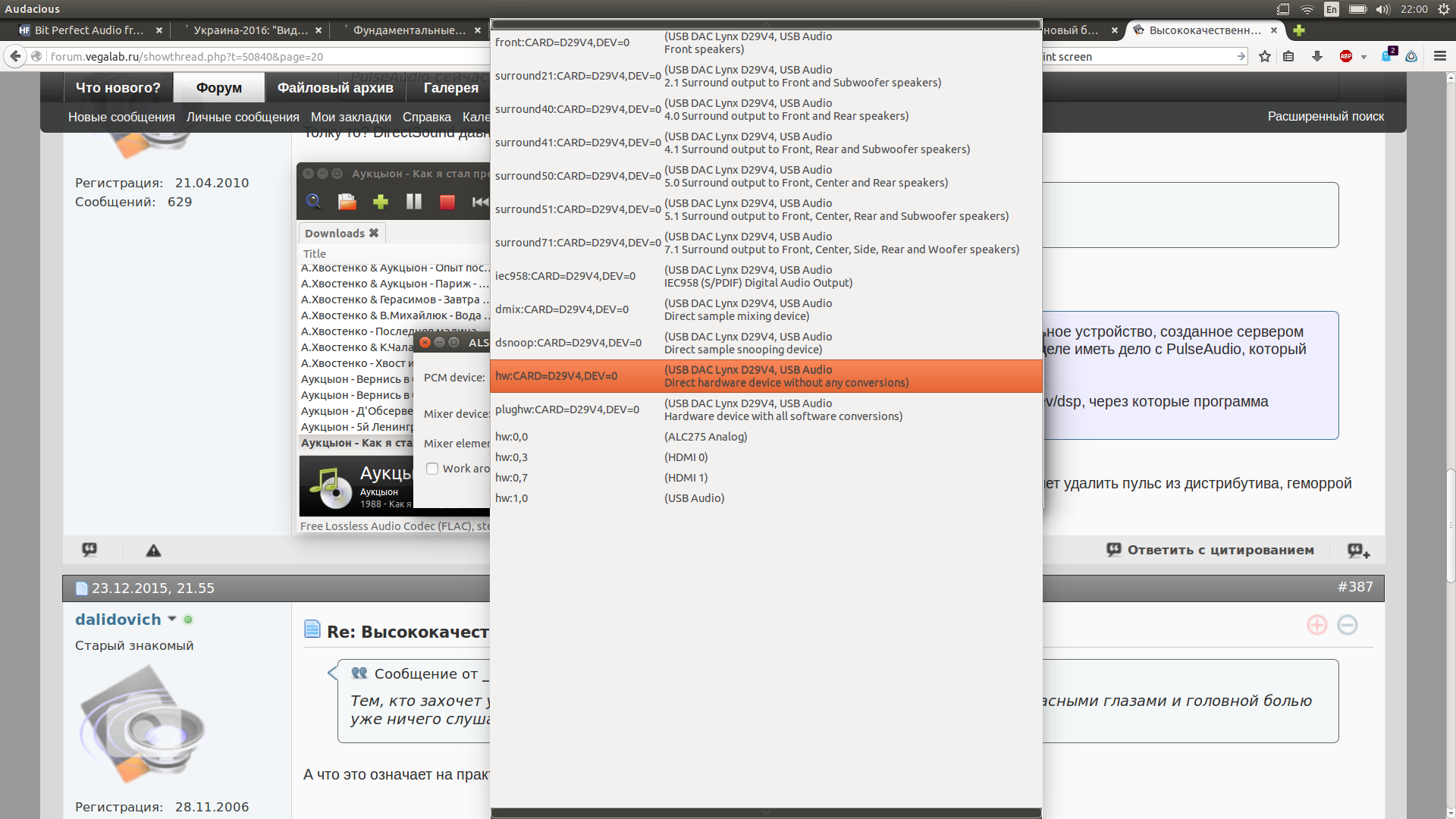Image resolution: width=1456 pixels, height=819 pixels.
Task: Report post with the warning triangle icon
Action: 153,551
